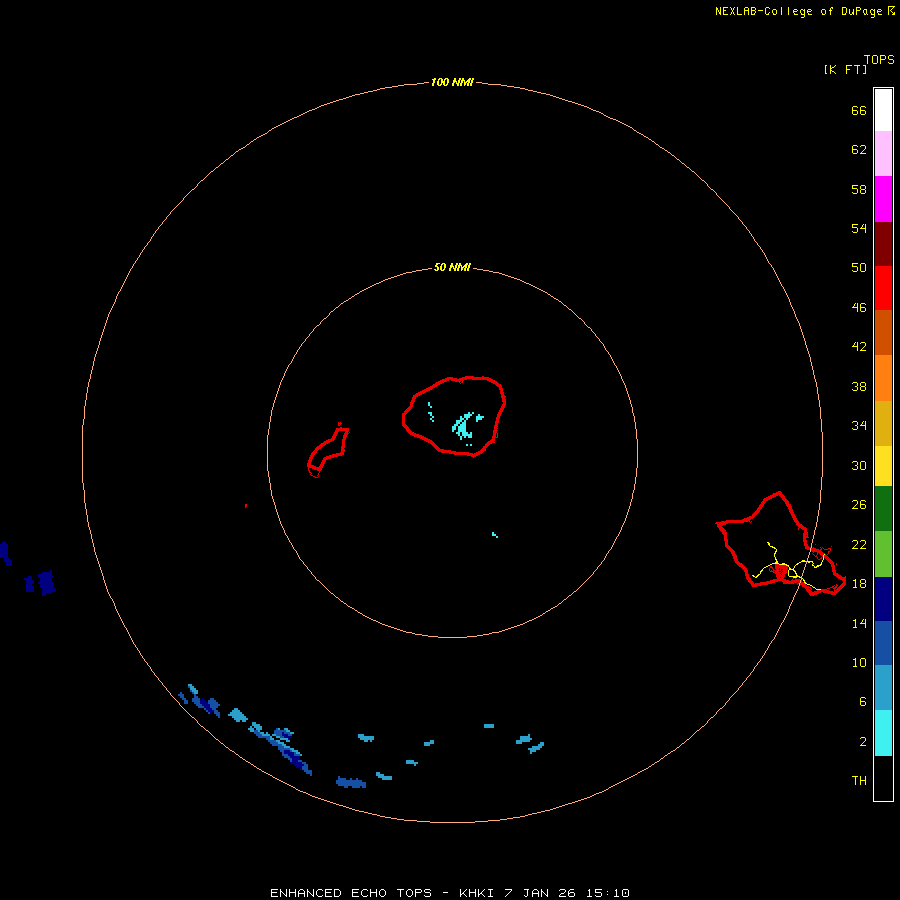
Task: Click the white swatch in the tops legend
Action: [x=883, y=110]
